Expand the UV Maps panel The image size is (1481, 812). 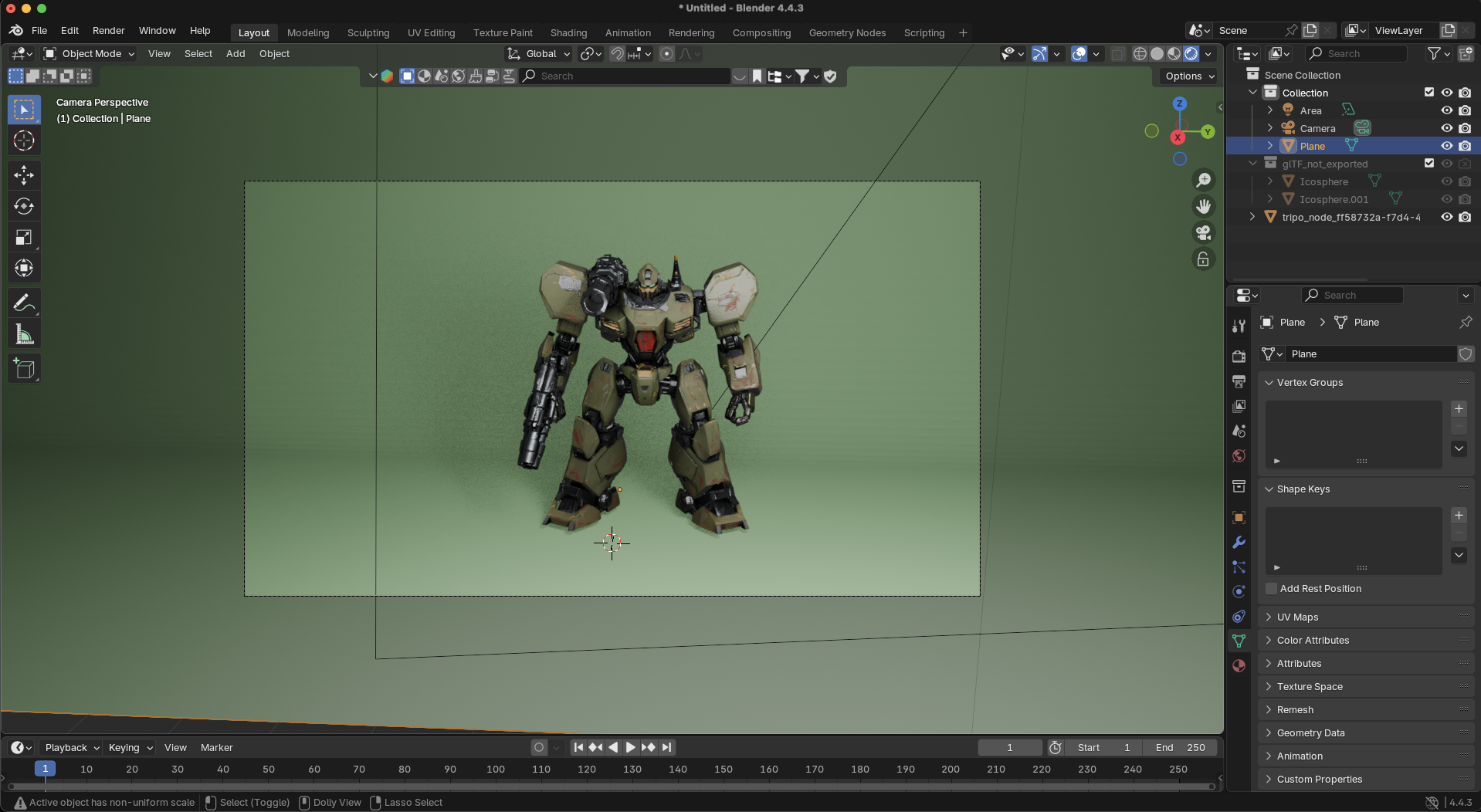pos(1297,617)
